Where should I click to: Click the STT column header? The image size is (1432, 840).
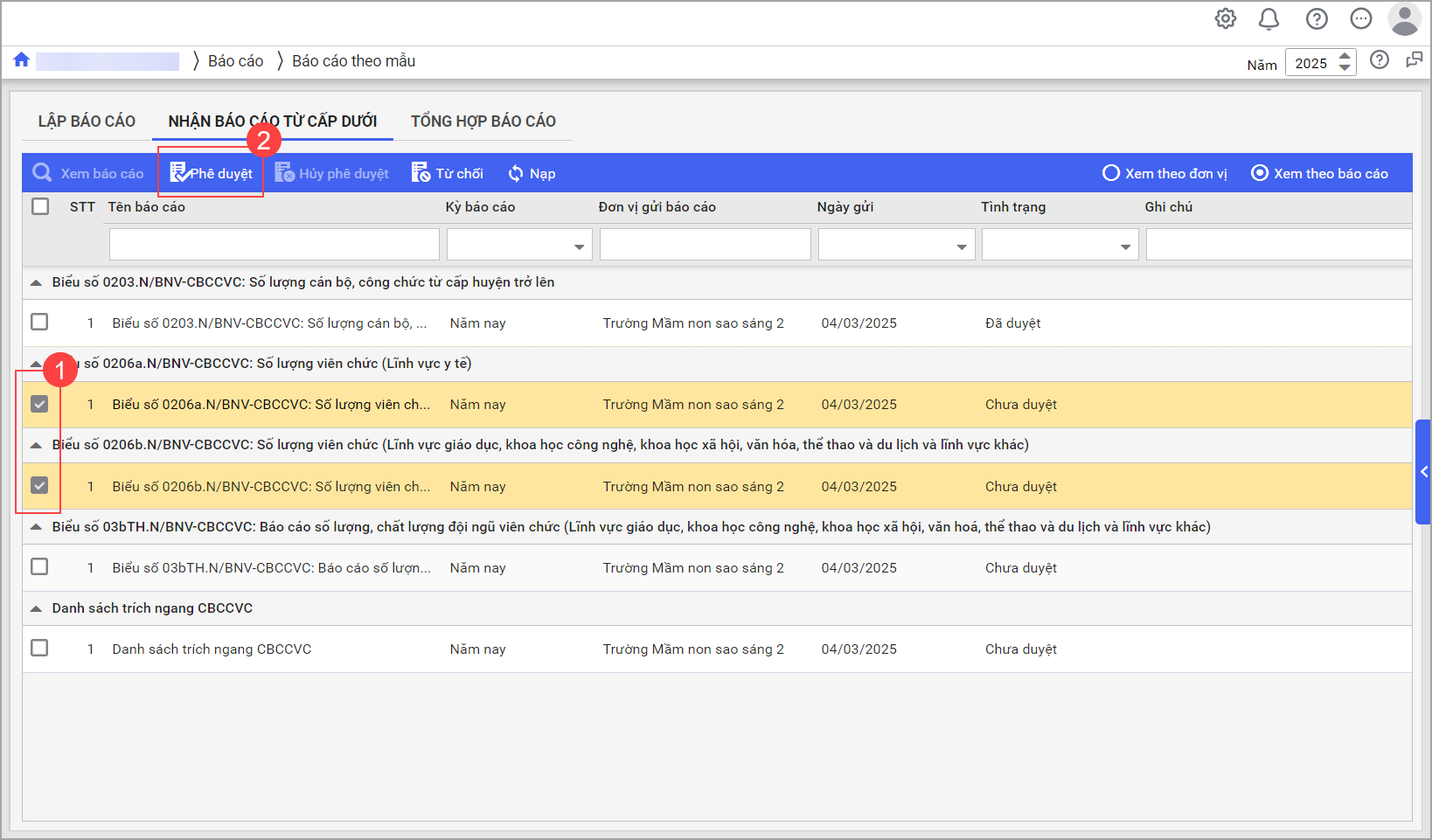coord(82,207)
